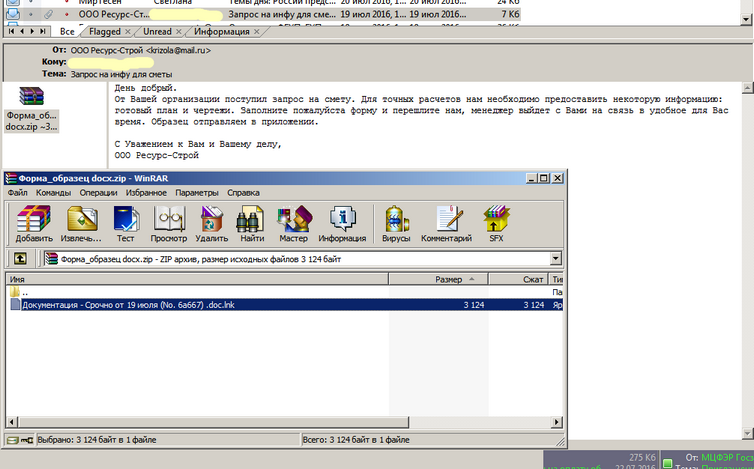The width and height of the screenshot is (754, 469).
Task: Click the 7 Кб size in message list
Action: [510, 14]
